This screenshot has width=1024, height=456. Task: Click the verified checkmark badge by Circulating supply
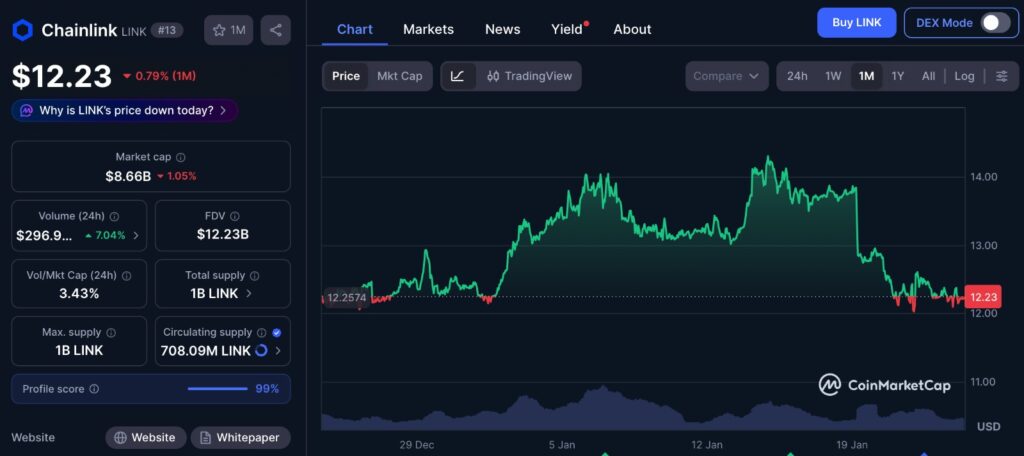point(277,333)
